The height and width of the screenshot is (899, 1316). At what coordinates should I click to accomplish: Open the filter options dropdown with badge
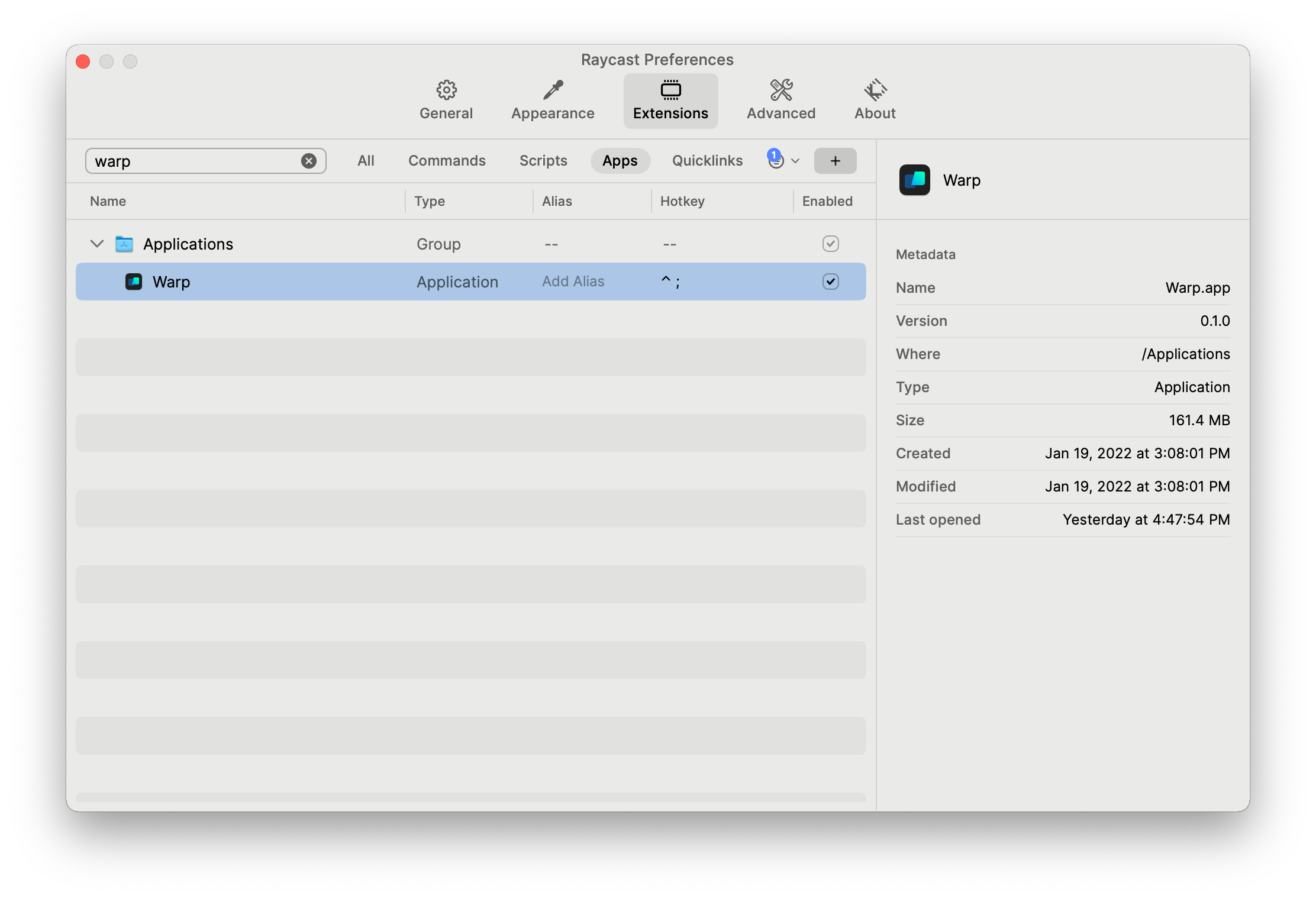point(783,160)
